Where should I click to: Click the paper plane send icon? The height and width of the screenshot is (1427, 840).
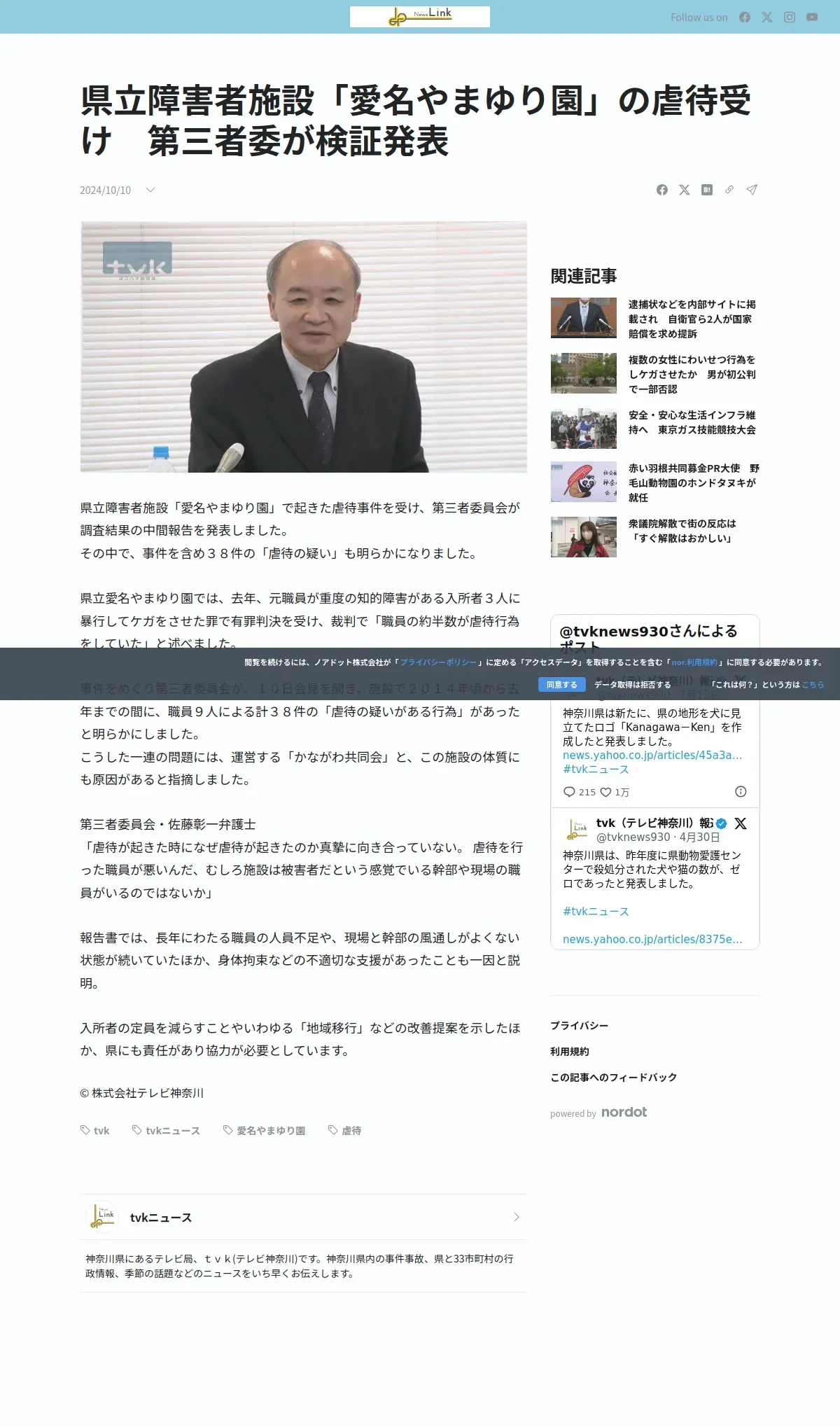tap(752, 190)
